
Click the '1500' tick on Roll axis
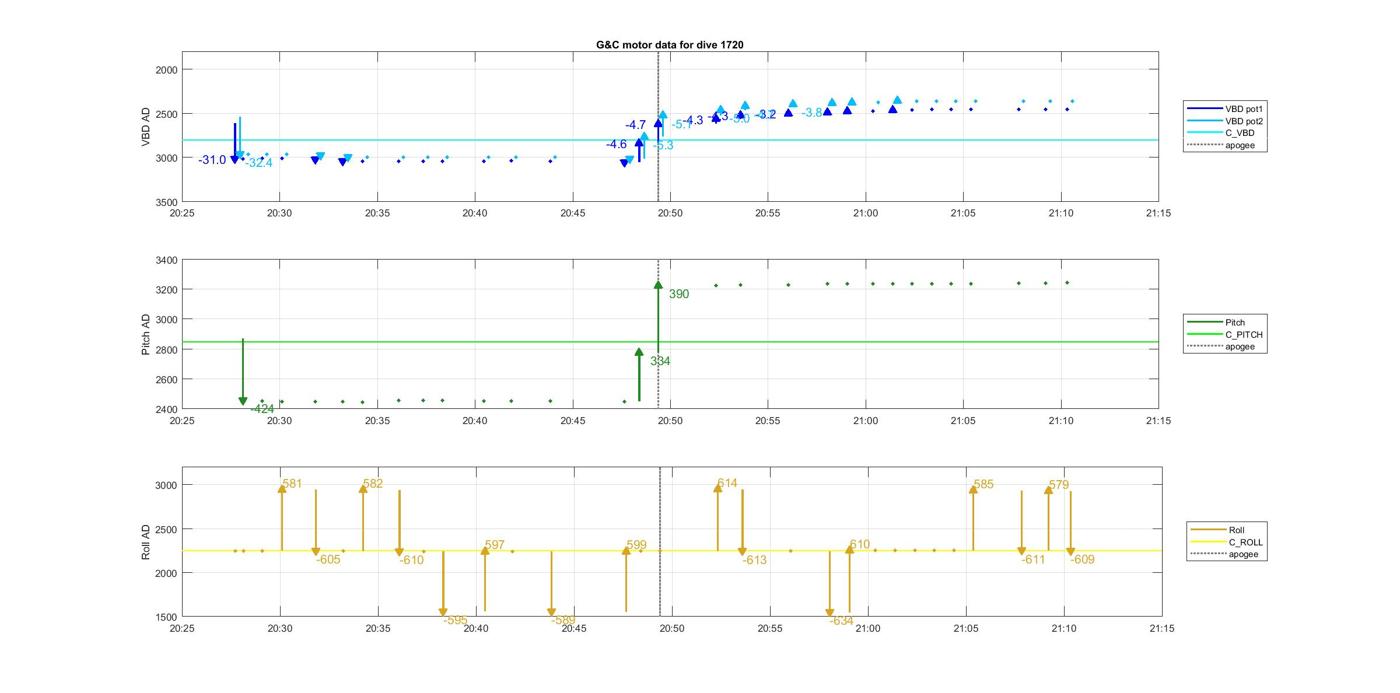pyautogui.click(x=165, y=617)
